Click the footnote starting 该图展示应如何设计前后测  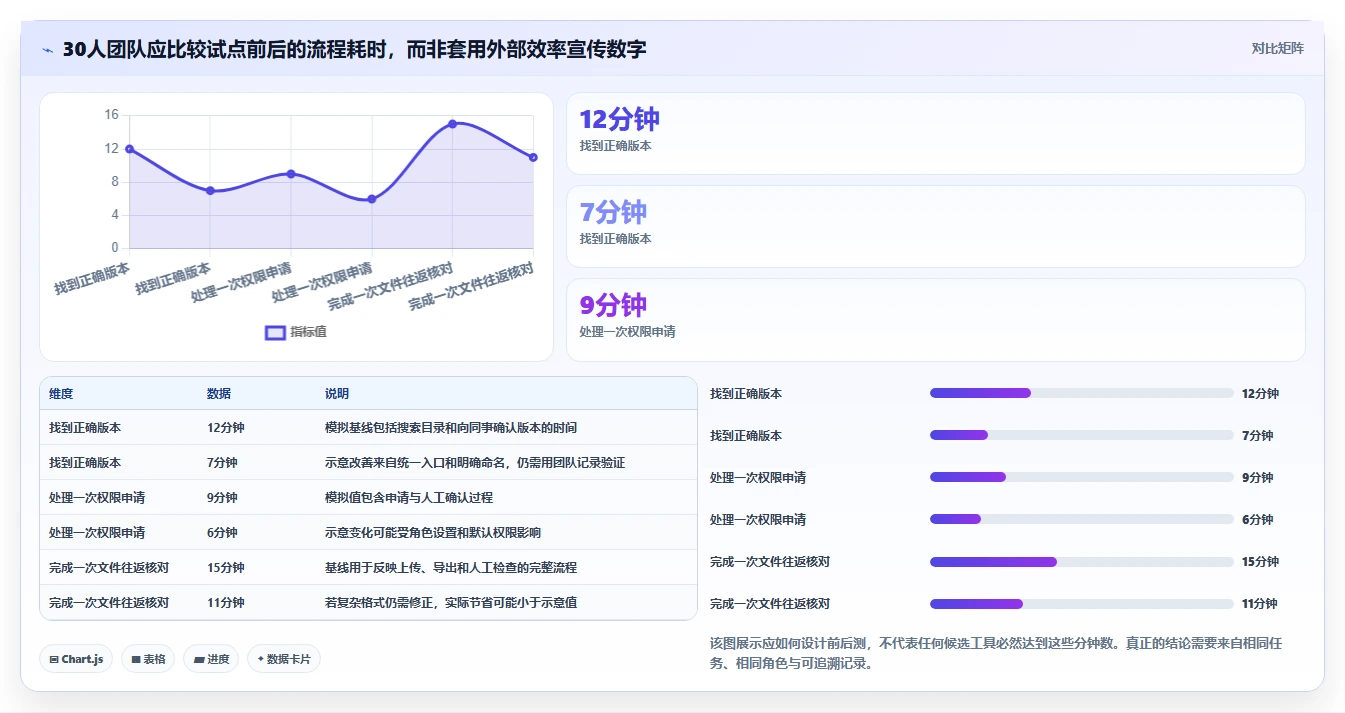point(995,652)
